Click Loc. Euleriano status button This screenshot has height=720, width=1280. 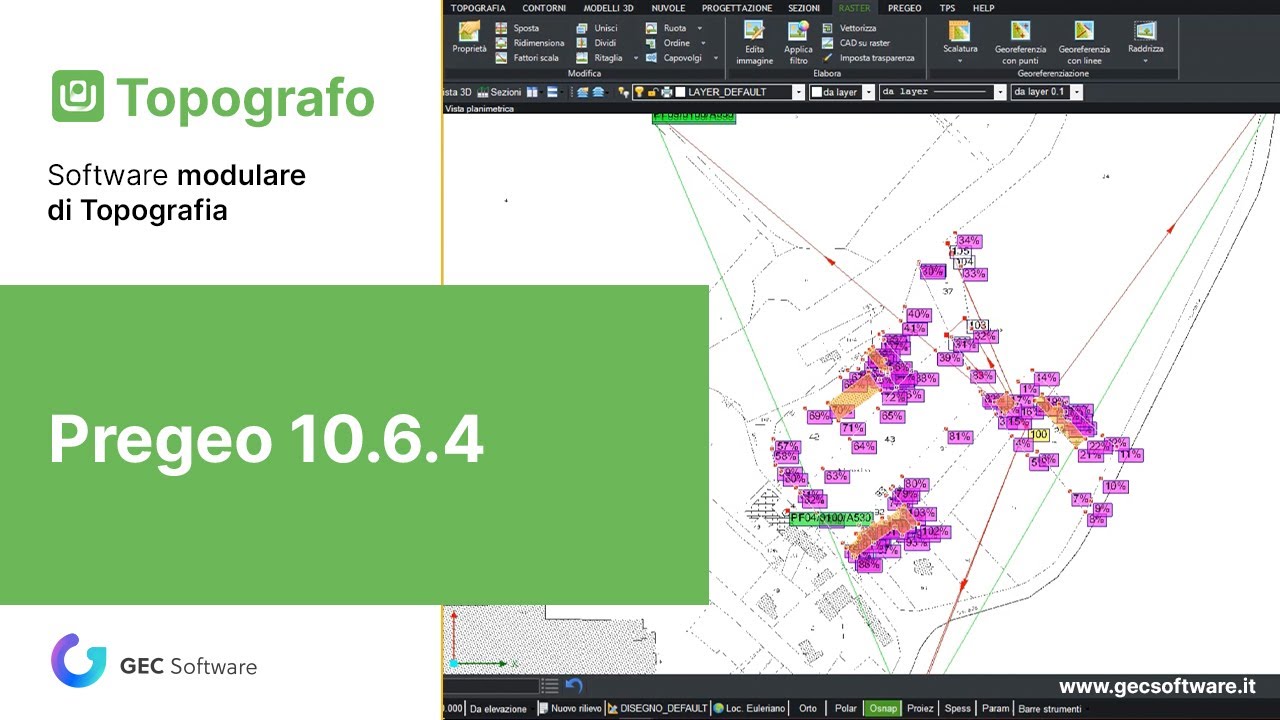(749, 708)
